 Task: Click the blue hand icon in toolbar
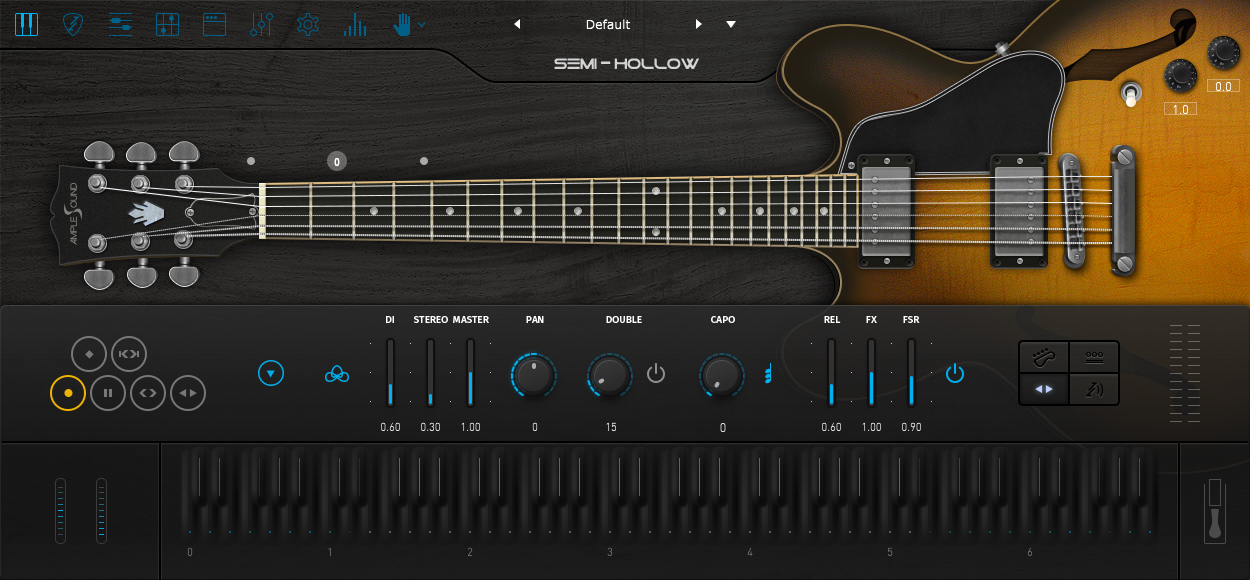[402, 24]
